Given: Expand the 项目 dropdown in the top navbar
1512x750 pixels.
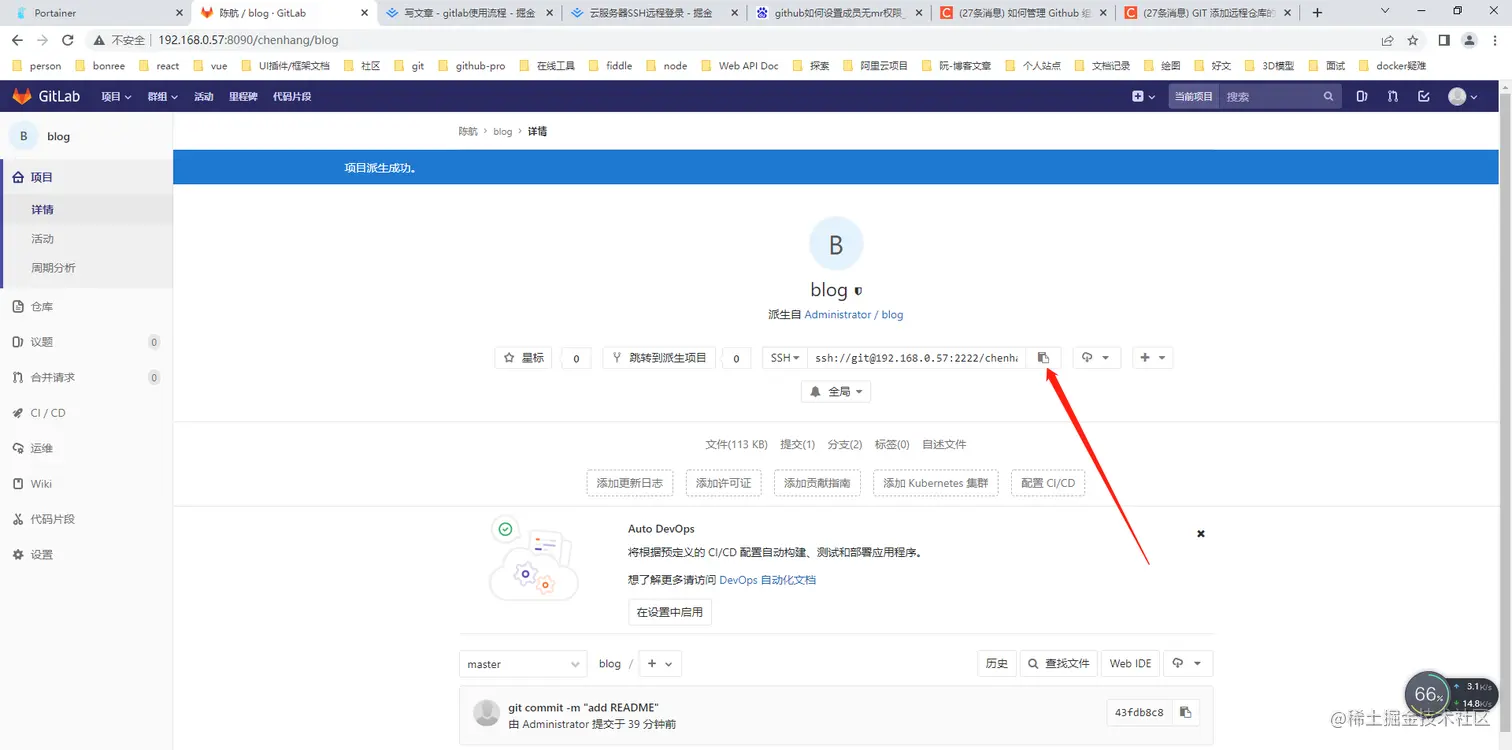Looking at the screenshot, I should tap(116, 97).
